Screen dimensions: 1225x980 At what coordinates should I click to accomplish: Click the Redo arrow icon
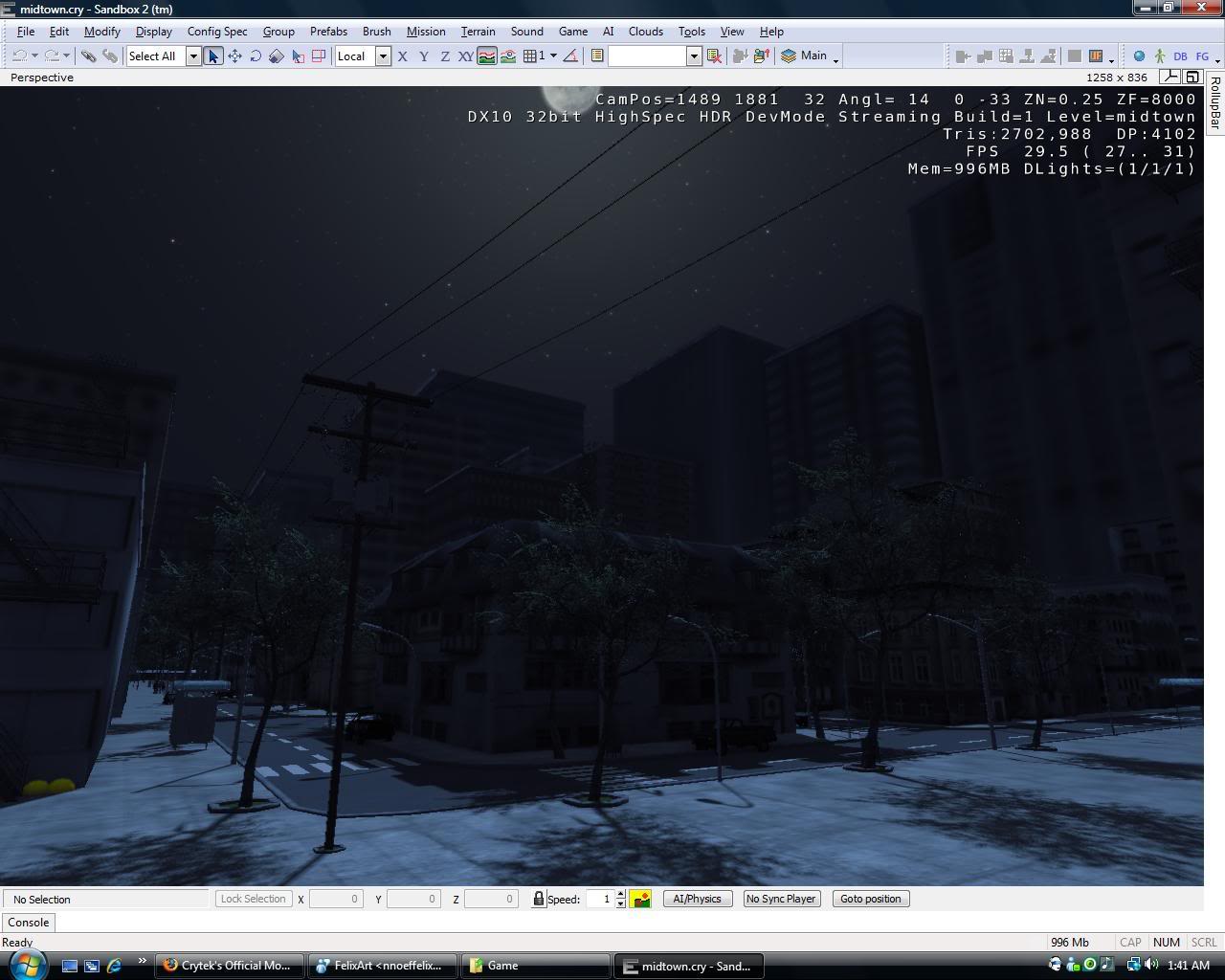(x=52, y=56)
